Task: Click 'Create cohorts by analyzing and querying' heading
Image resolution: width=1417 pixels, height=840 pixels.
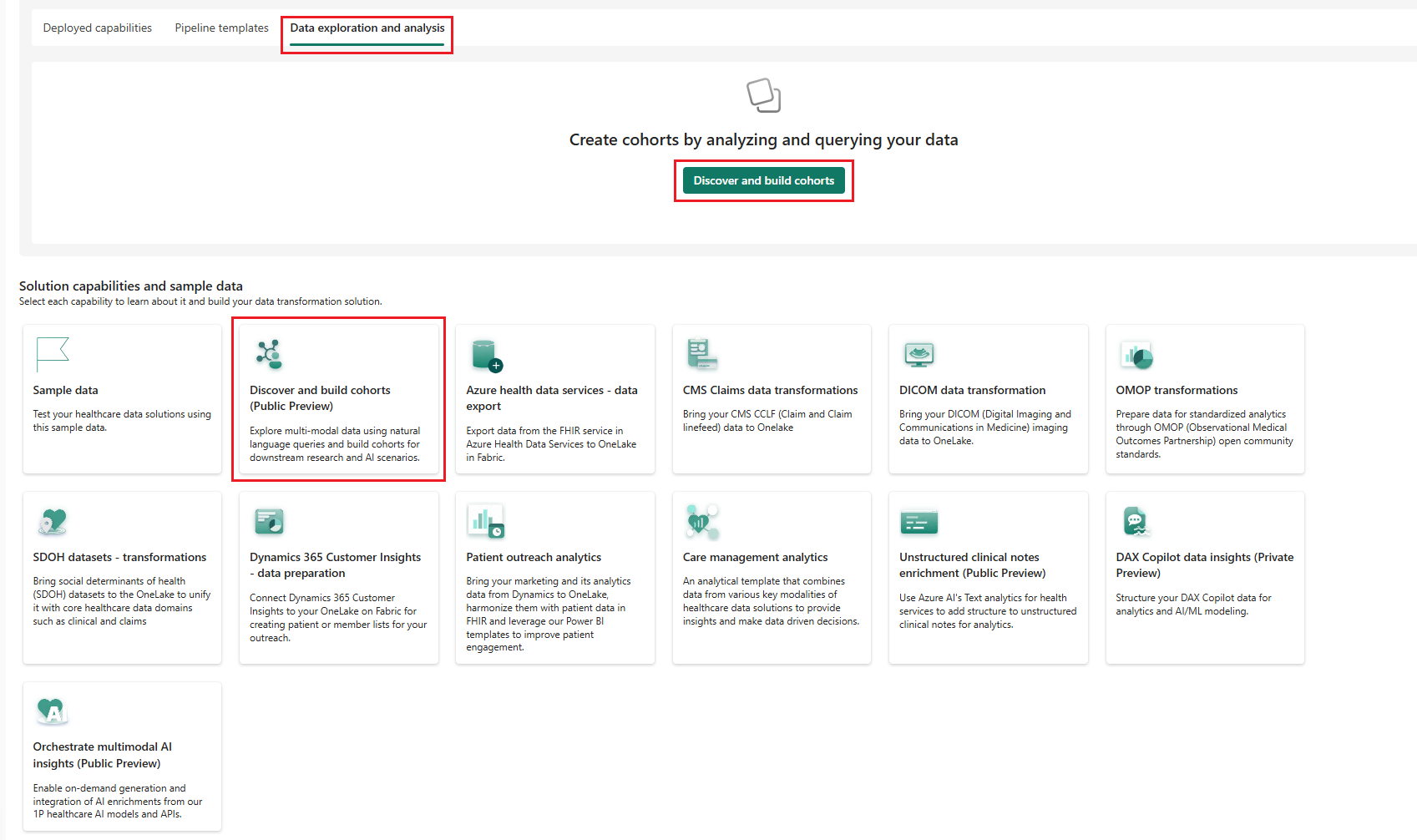Action: (763, 139)
